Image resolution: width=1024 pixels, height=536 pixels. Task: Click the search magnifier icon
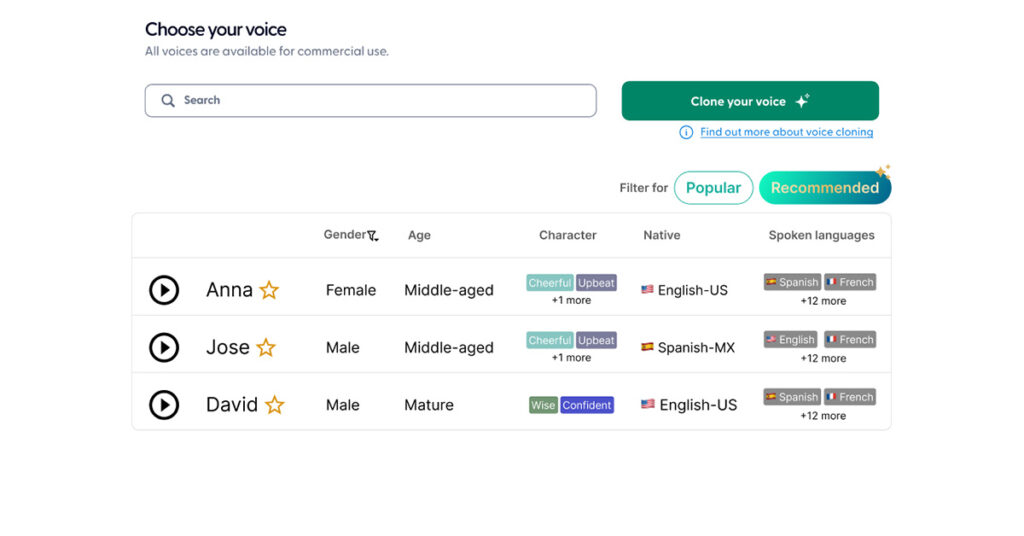tap(168, 100)
